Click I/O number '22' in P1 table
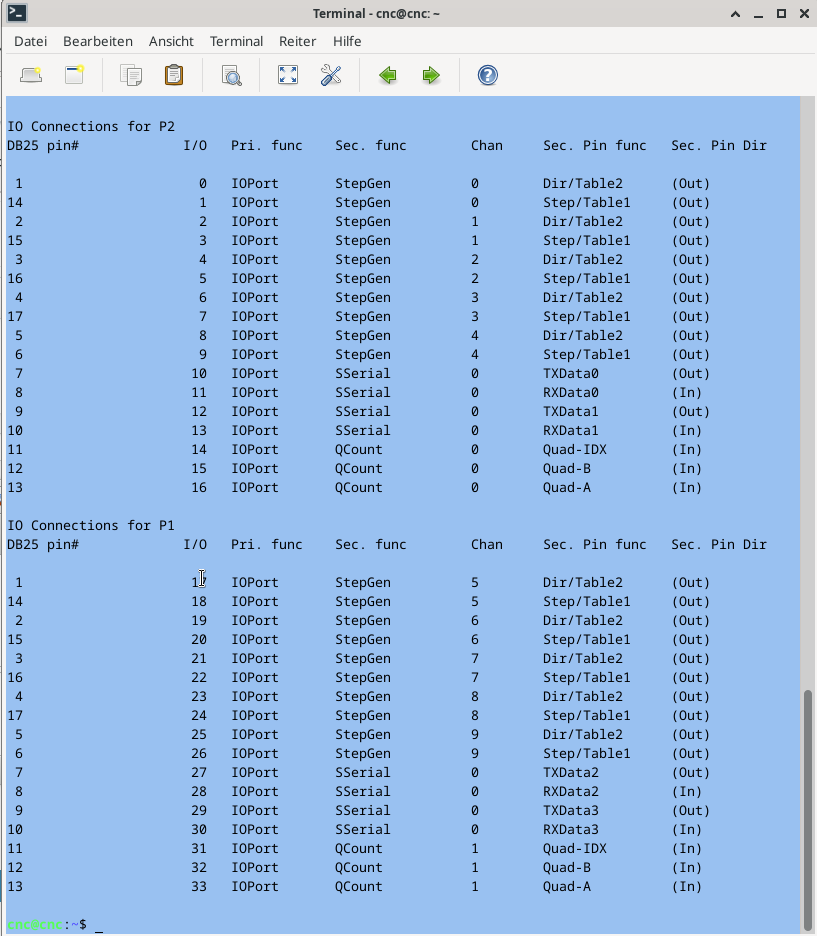Image resolution: width=817 pixels, height=936 pixels. tap(199, 678)
